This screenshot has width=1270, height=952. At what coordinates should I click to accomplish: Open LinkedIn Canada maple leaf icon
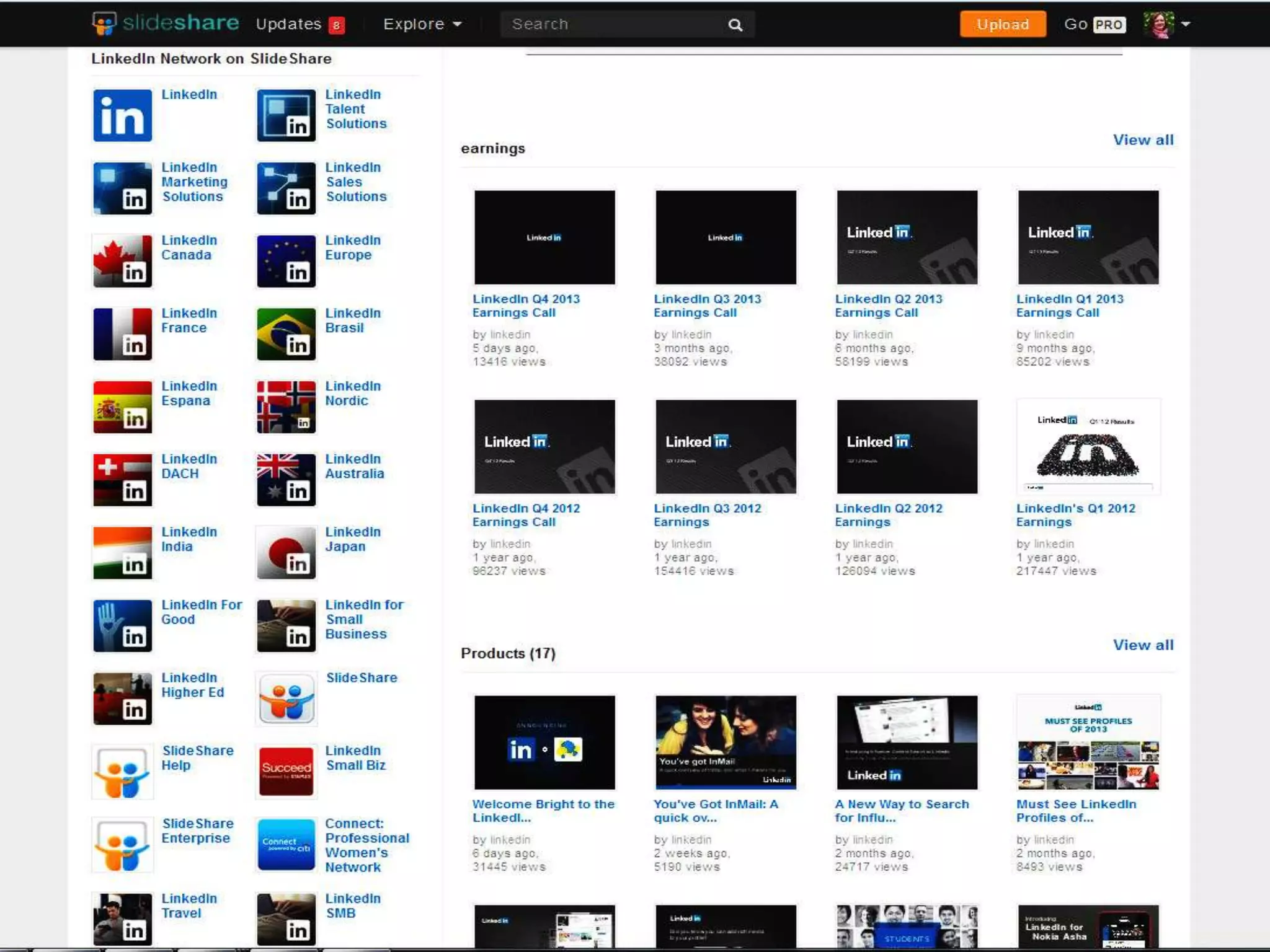click(x=122, y=261)
